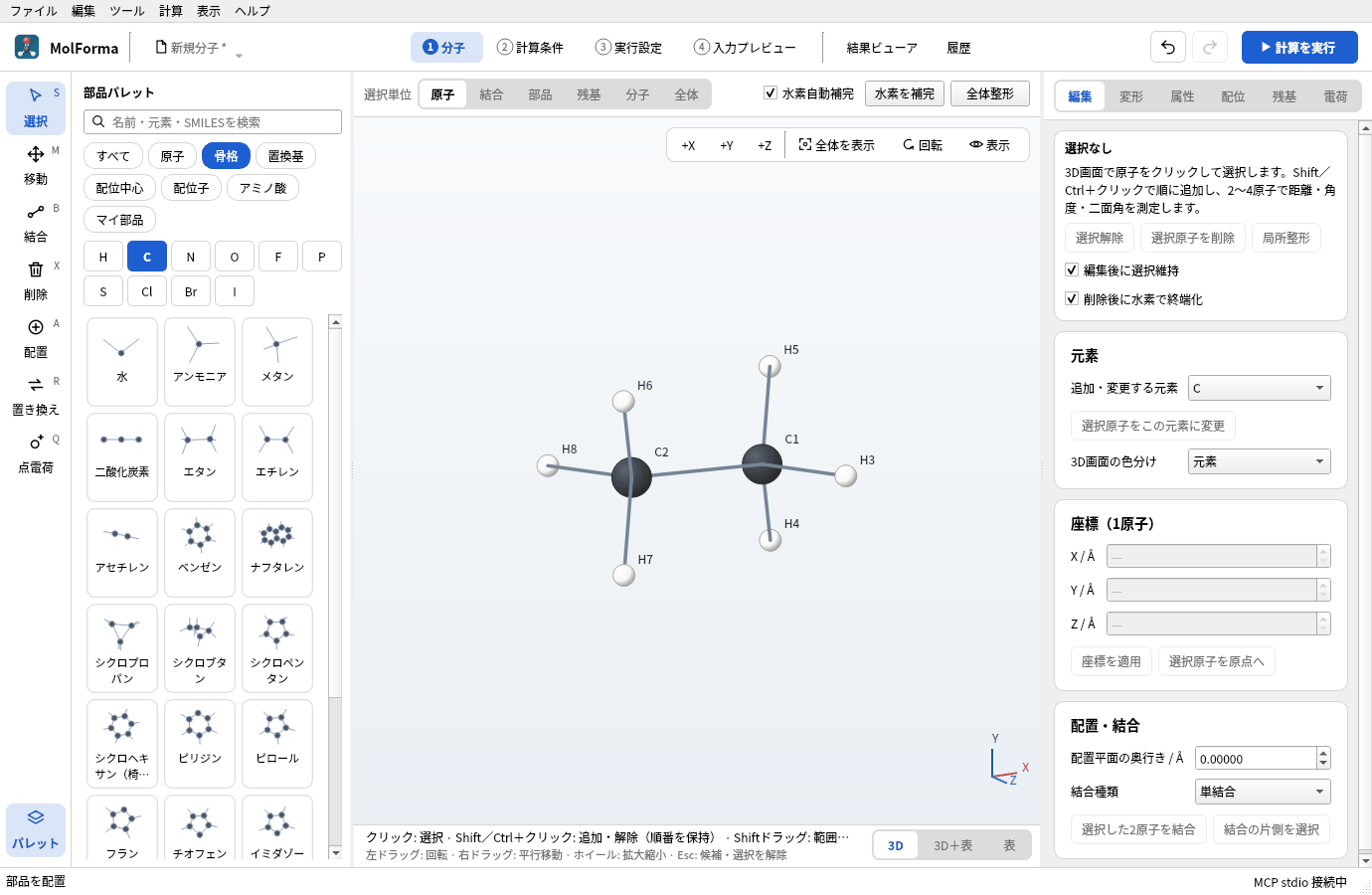The height and width of the screenshot is (895, 1372).
Task: Switch to 3D+表 view mode
Action: click(952, 845)
